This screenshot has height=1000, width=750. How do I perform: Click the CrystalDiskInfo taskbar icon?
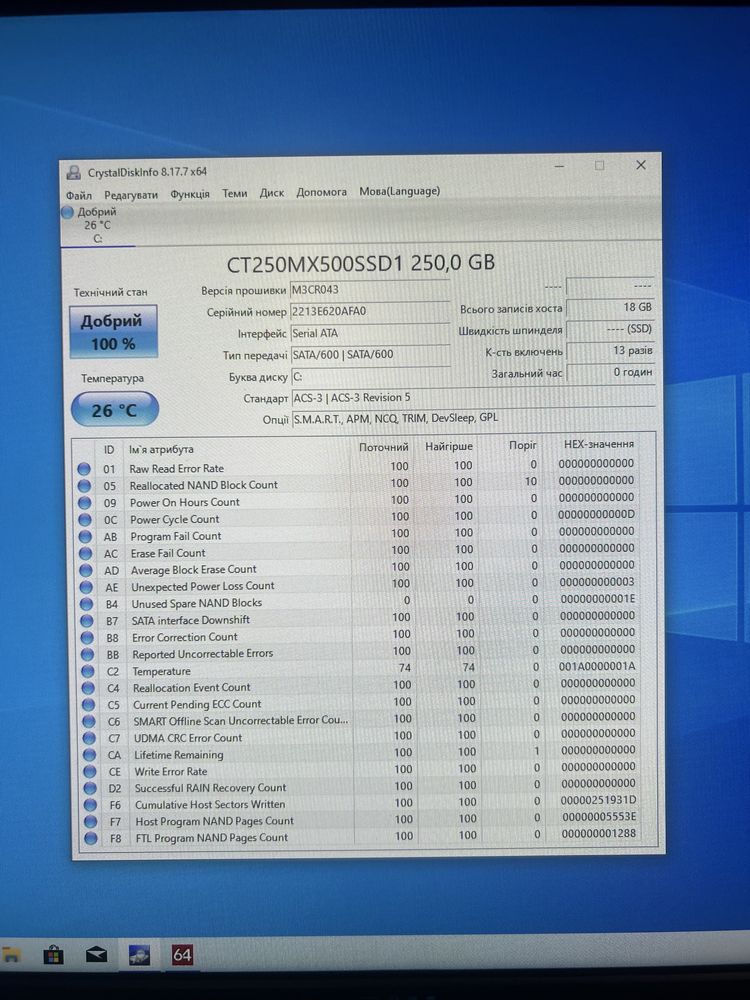[139, 955]
